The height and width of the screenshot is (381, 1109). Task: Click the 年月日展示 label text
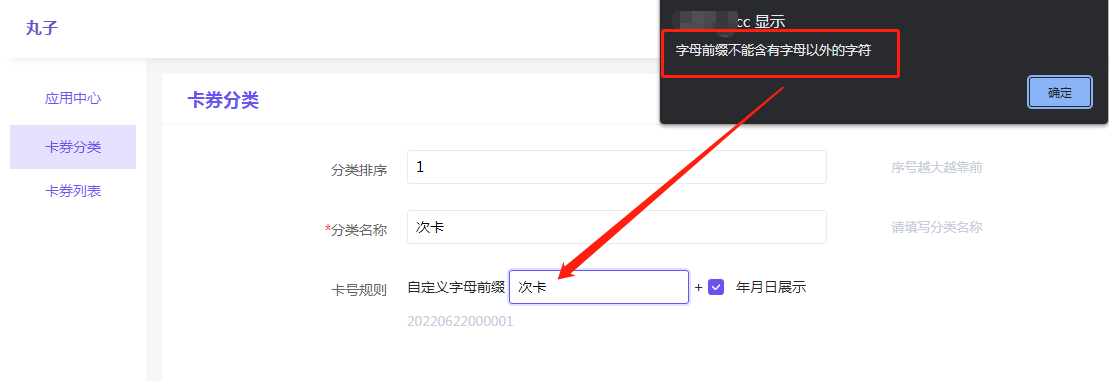[x=771, y=287]
